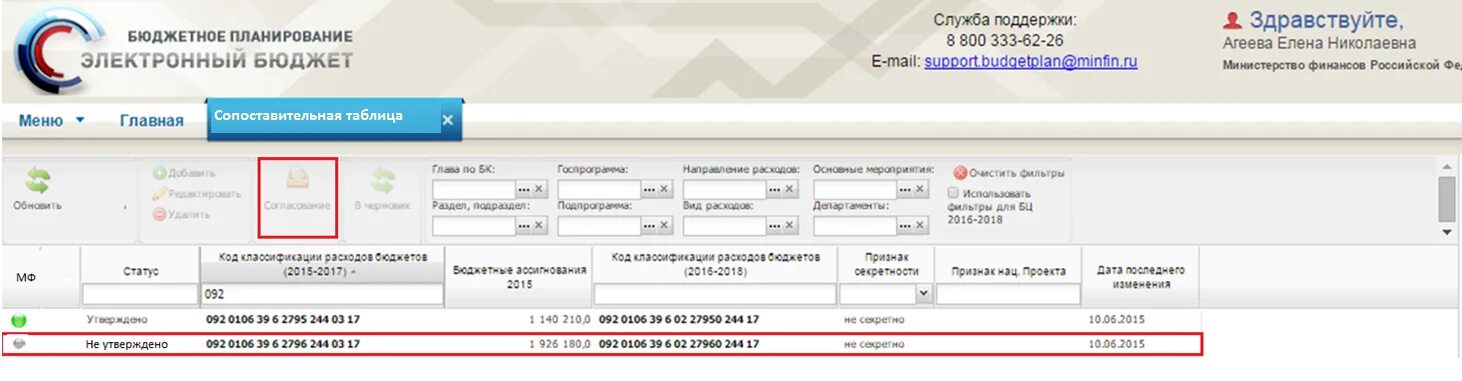
Task: Click the Глава по БК input field
Action: 474,189
